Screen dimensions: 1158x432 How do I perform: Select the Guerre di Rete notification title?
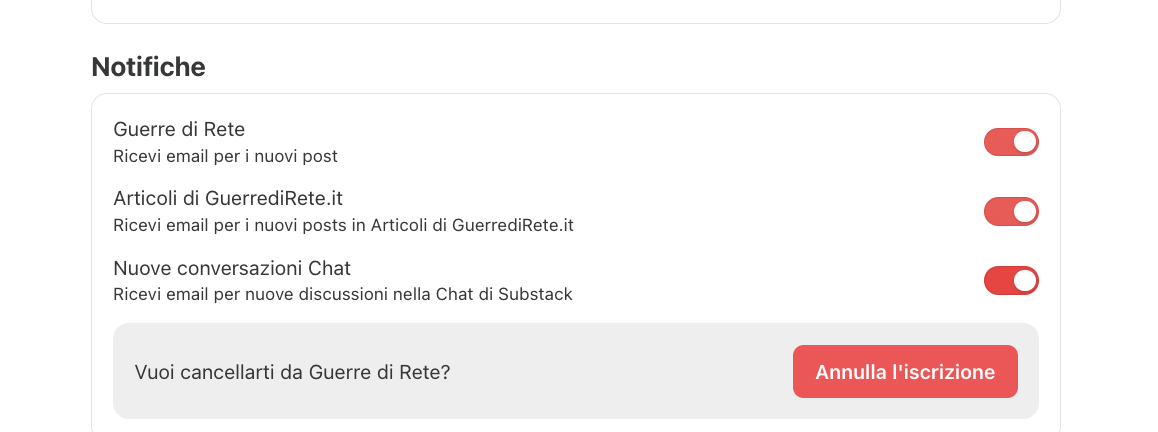point(179,129)
